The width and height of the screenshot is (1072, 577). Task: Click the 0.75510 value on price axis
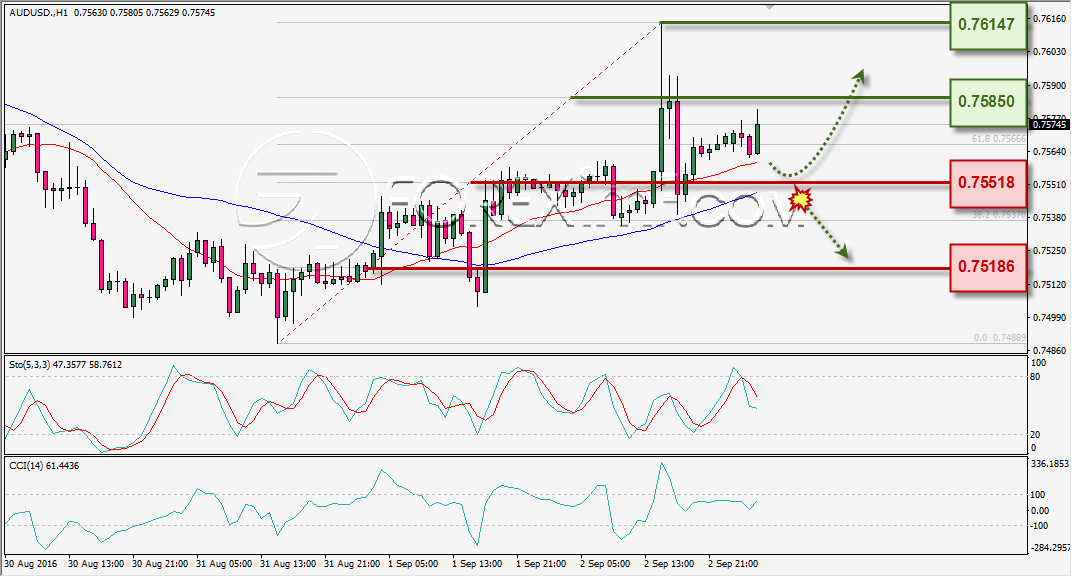tap(1049, 185)
